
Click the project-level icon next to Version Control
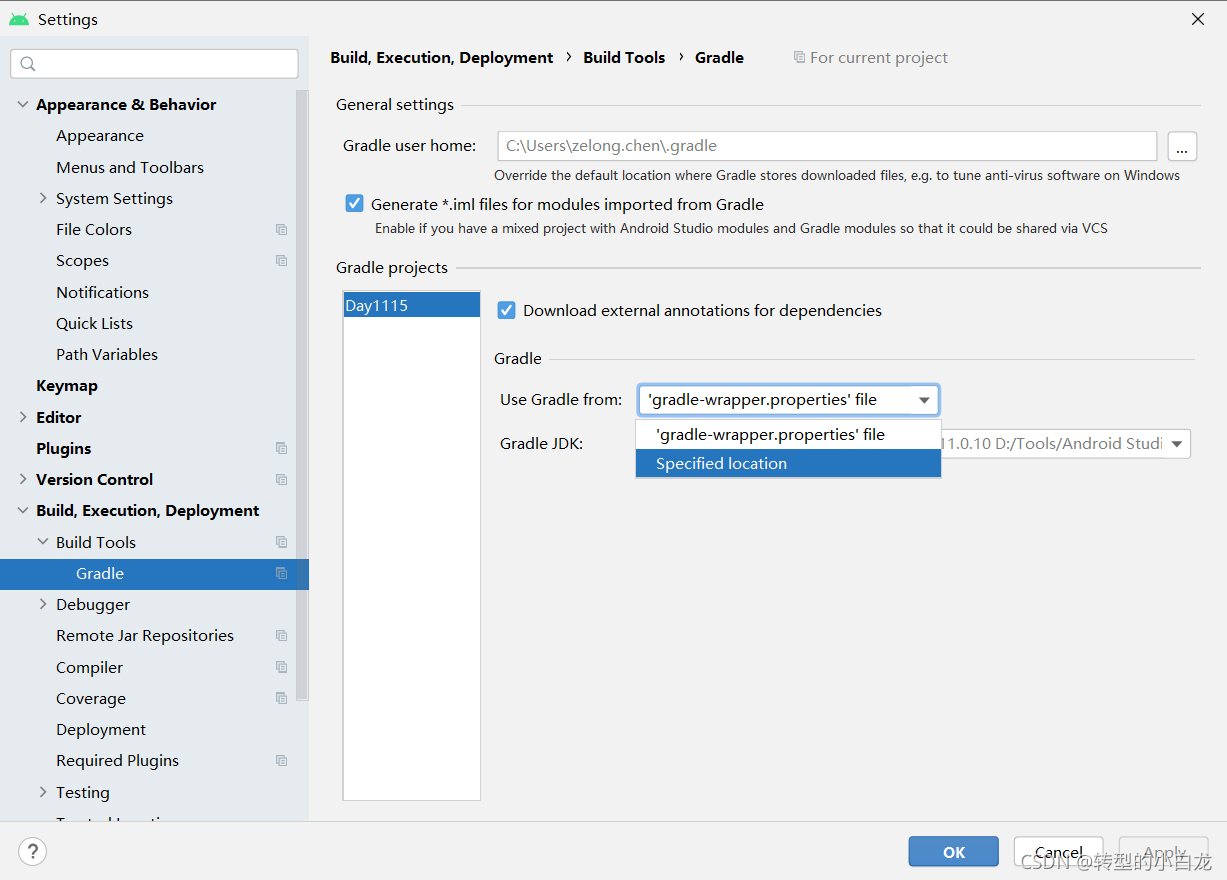point(281,479)
